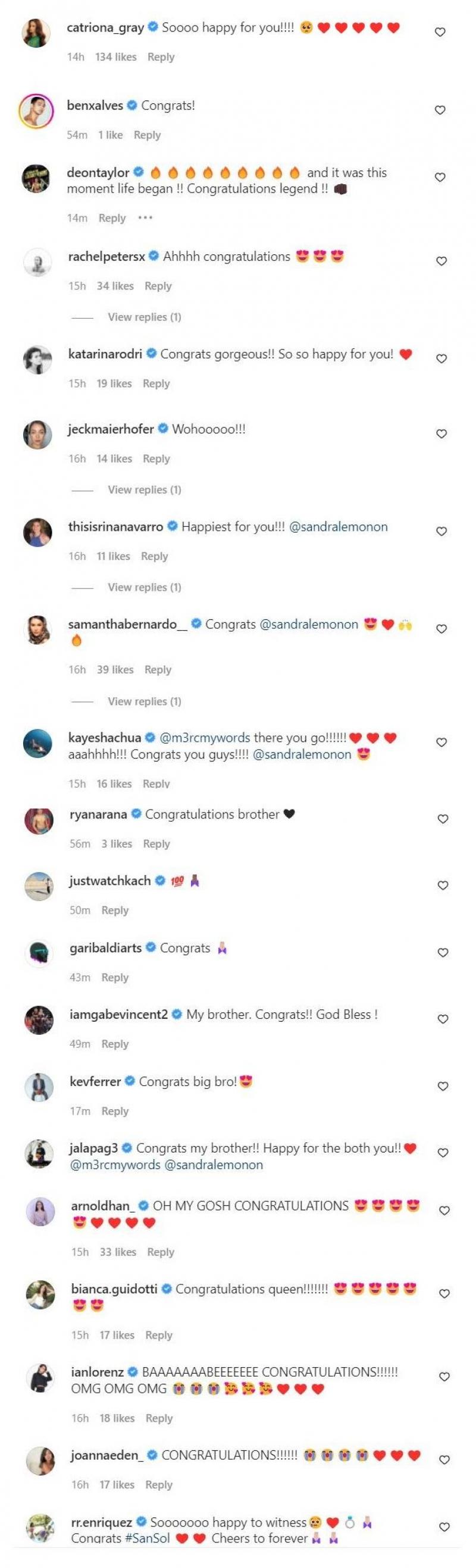
Task: Like catriona_gray's comment with the heart
Action: 440,32
